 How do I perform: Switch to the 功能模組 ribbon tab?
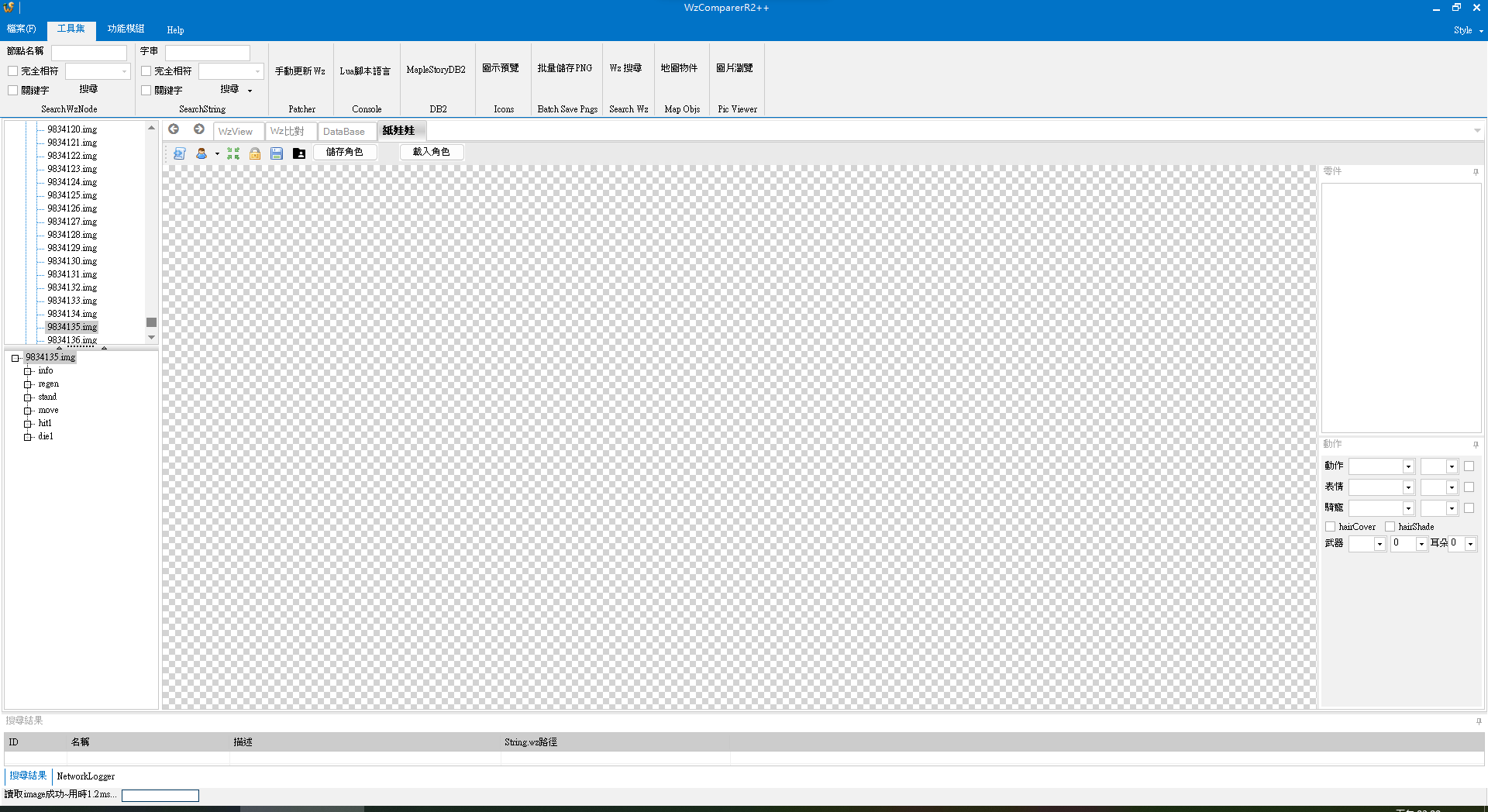coord(126,29)
